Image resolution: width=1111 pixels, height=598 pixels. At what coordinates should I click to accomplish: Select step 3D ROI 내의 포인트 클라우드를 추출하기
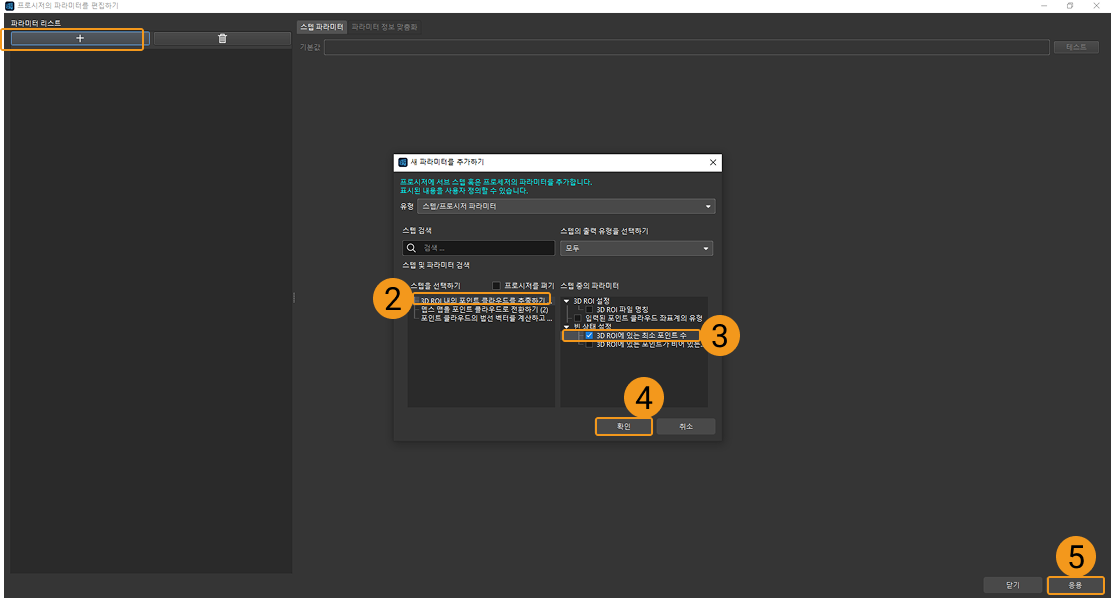click(482, 300)
